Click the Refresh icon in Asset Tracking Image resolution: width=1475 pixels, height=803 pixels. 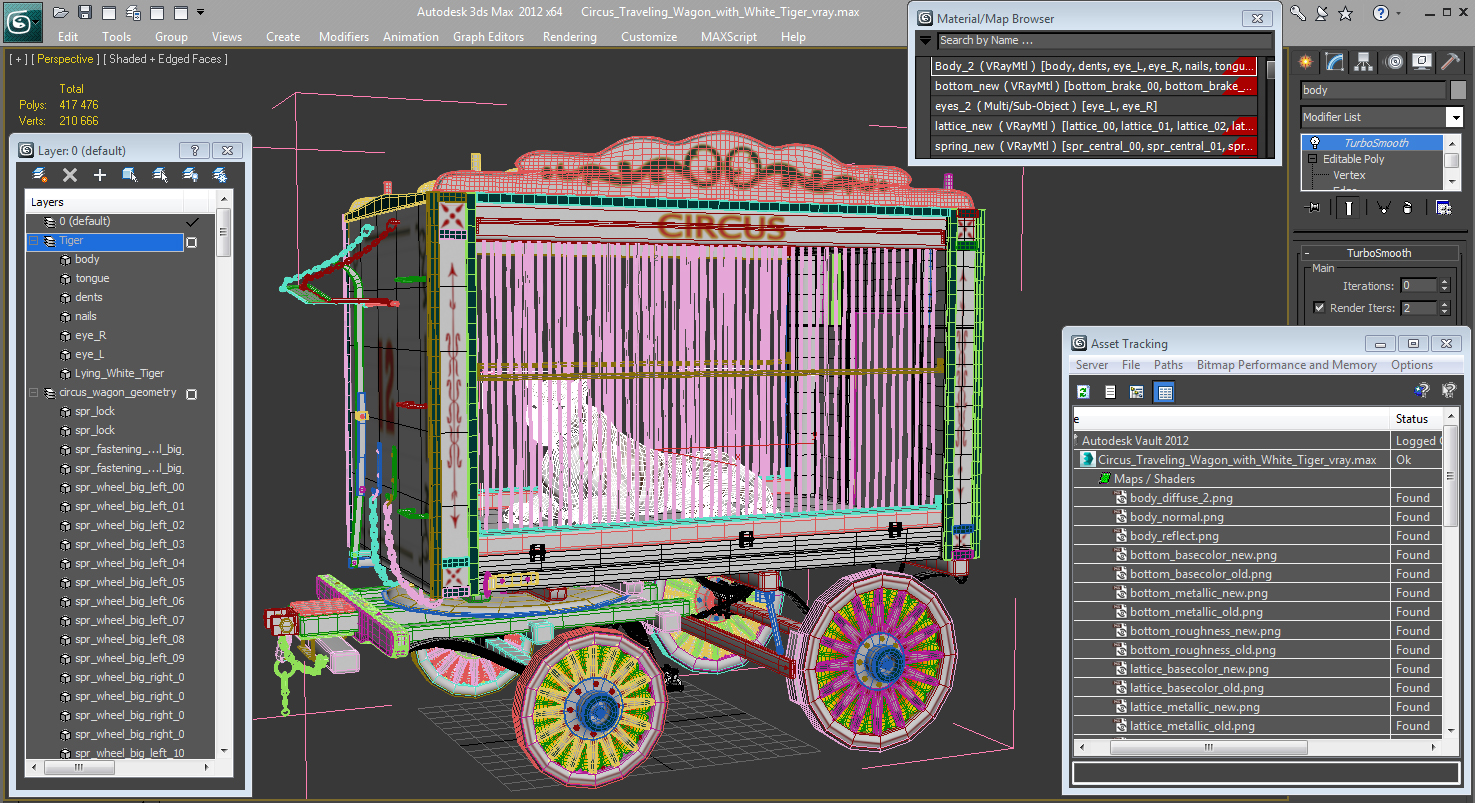click(1083, 392)
